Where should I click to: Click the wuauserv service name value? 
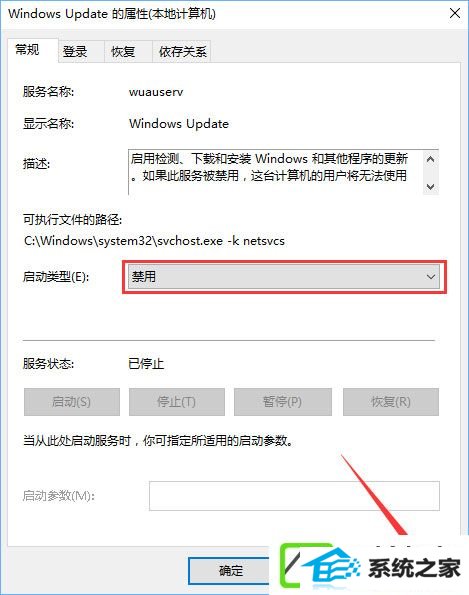point(156,92)
